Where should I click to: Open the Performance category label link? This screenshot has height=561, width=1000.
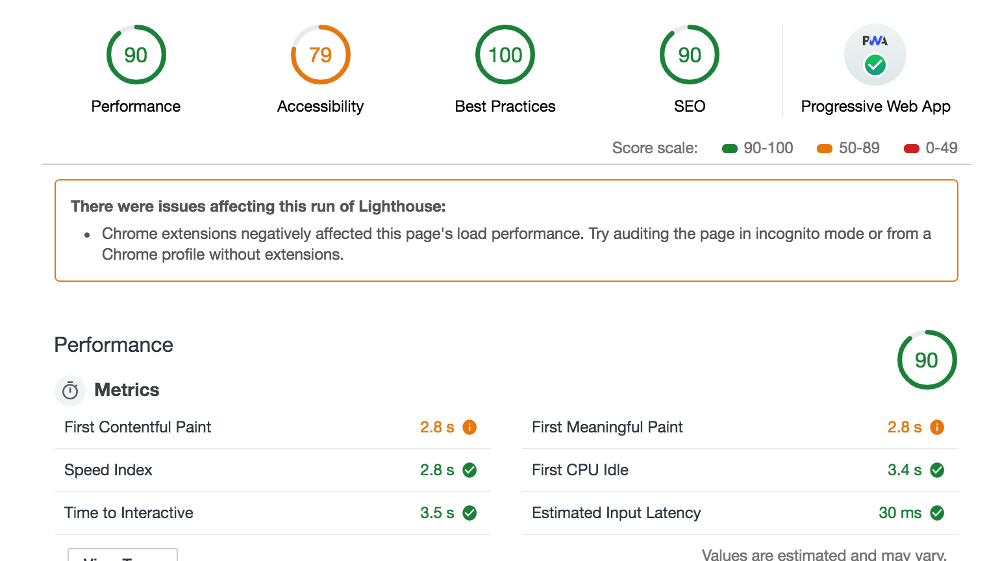pos(136,106)
